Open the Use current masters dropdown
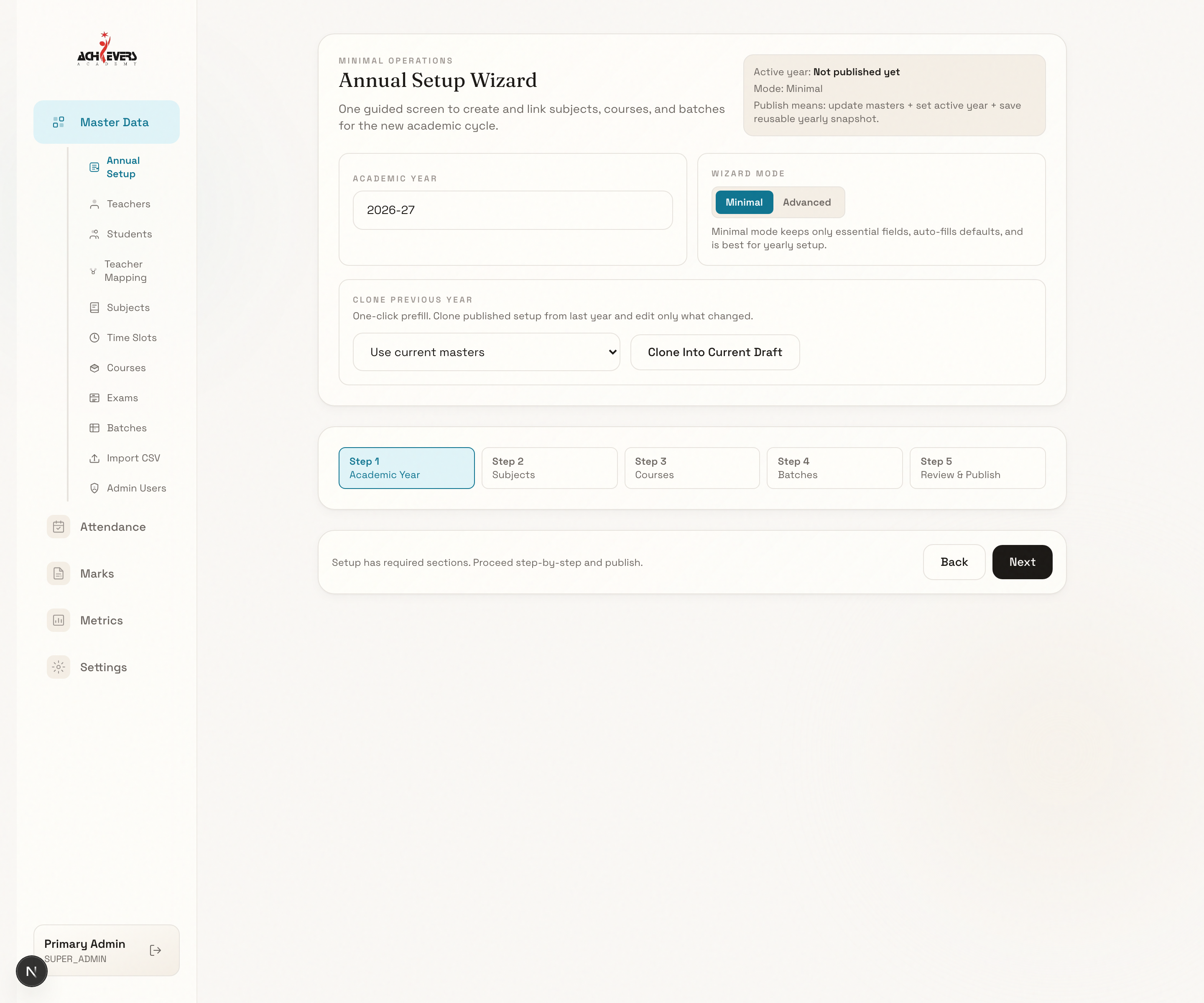The image size is (1204, 1003). (486, 352)
